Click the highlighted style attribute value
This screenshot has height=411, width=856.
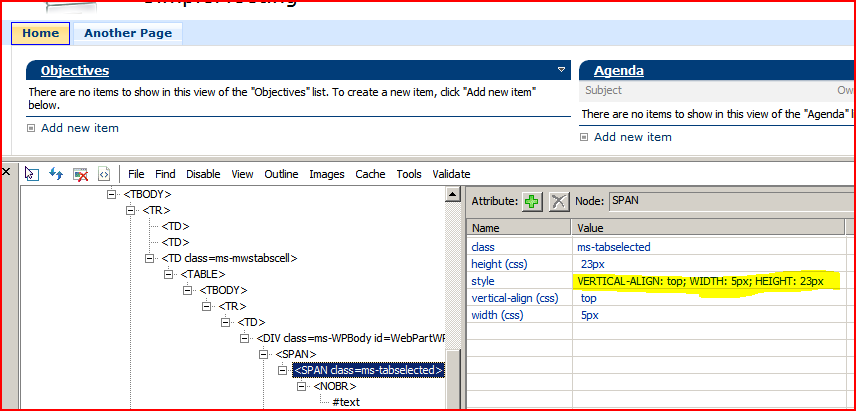700,281
